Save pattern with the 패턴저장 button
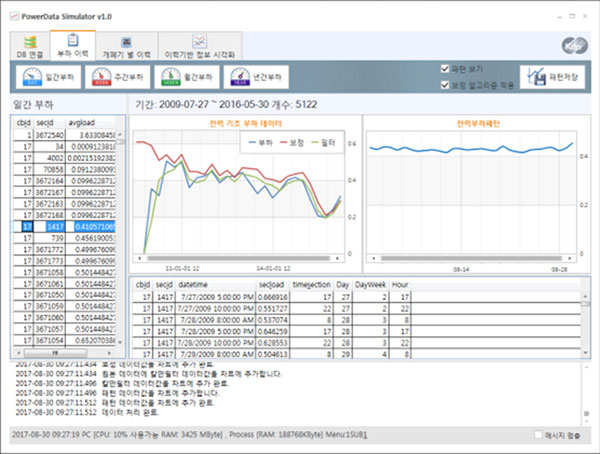Screen dimensions: 600x454 551,76
